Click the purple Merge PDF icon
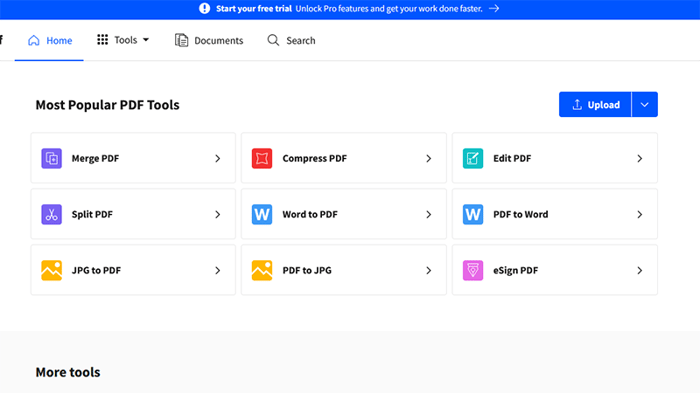The height and width of the screenshot is (393, 700). click(x=52, y=159)
